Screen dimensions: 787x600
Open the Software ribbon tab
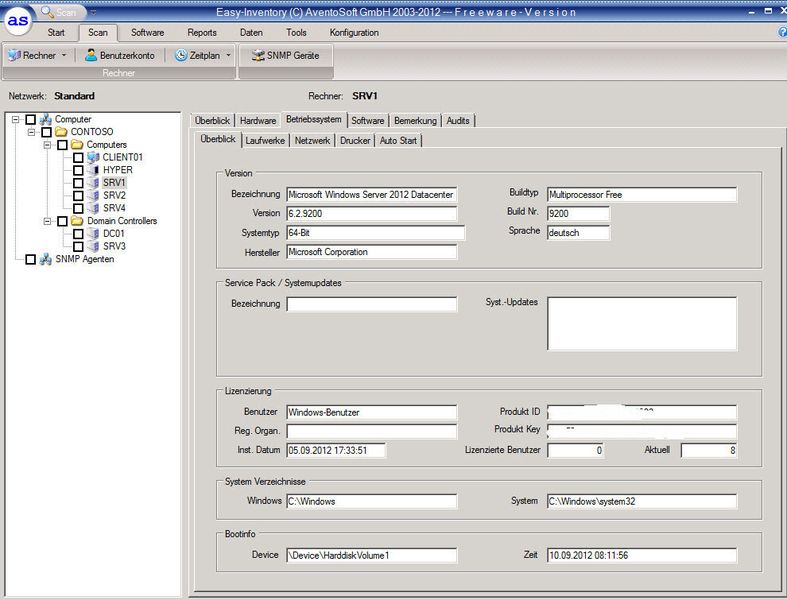coord(148,33)
